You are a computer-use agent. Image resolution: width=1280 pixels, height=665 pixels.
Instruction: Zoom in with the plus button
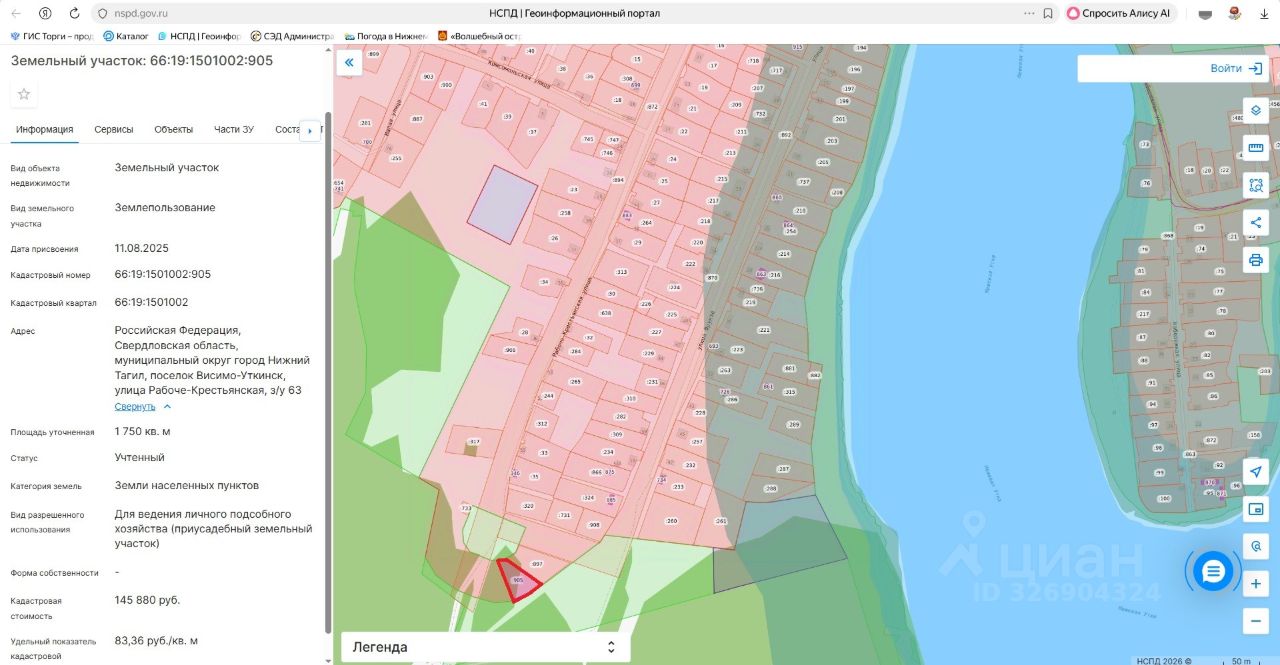click(x=1256, y=583)
